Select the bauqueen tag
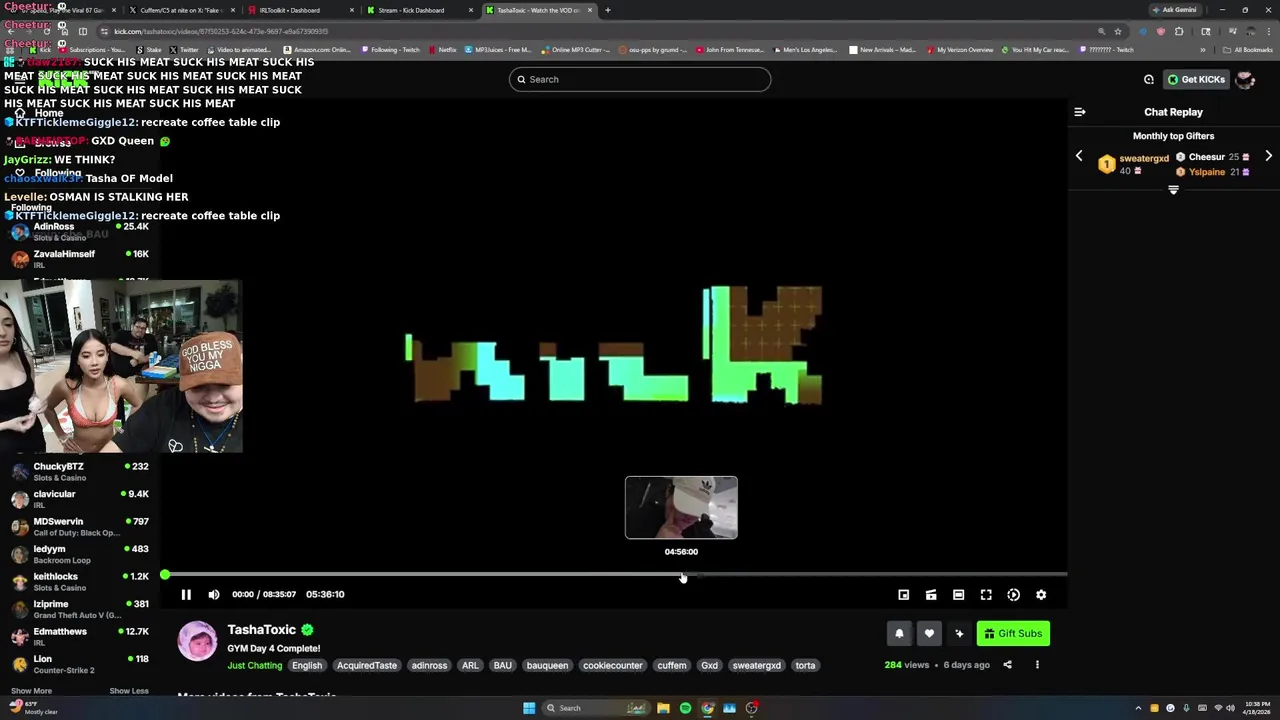1280x720 pixels. click(x=547, y=666)
